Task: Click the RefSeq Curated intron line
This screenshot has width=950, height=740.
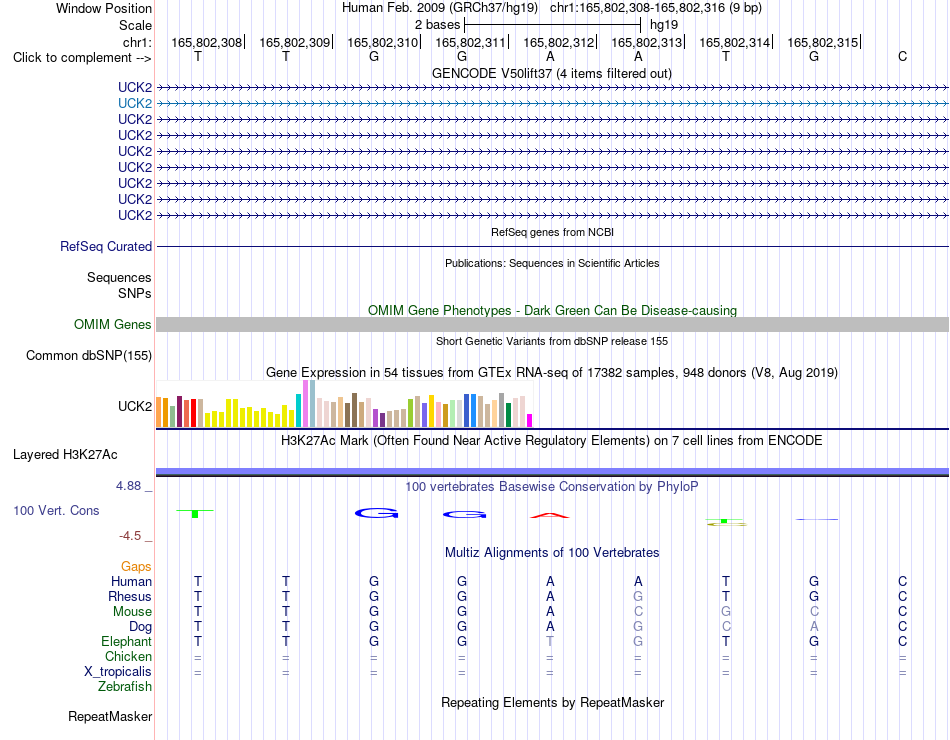Action: [552, 247]
